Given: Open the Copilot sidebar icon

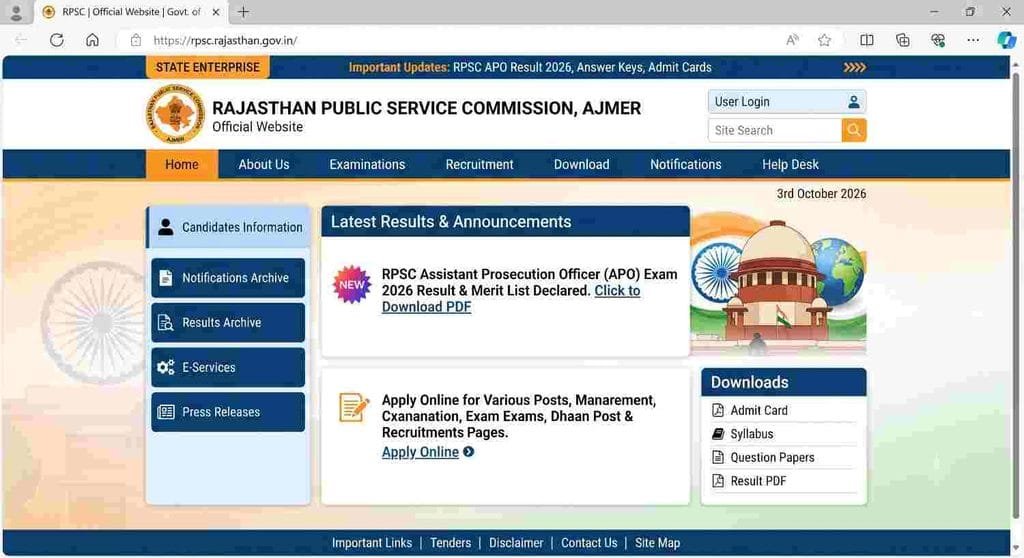Looking at the screenshot, I should 1006,40.
